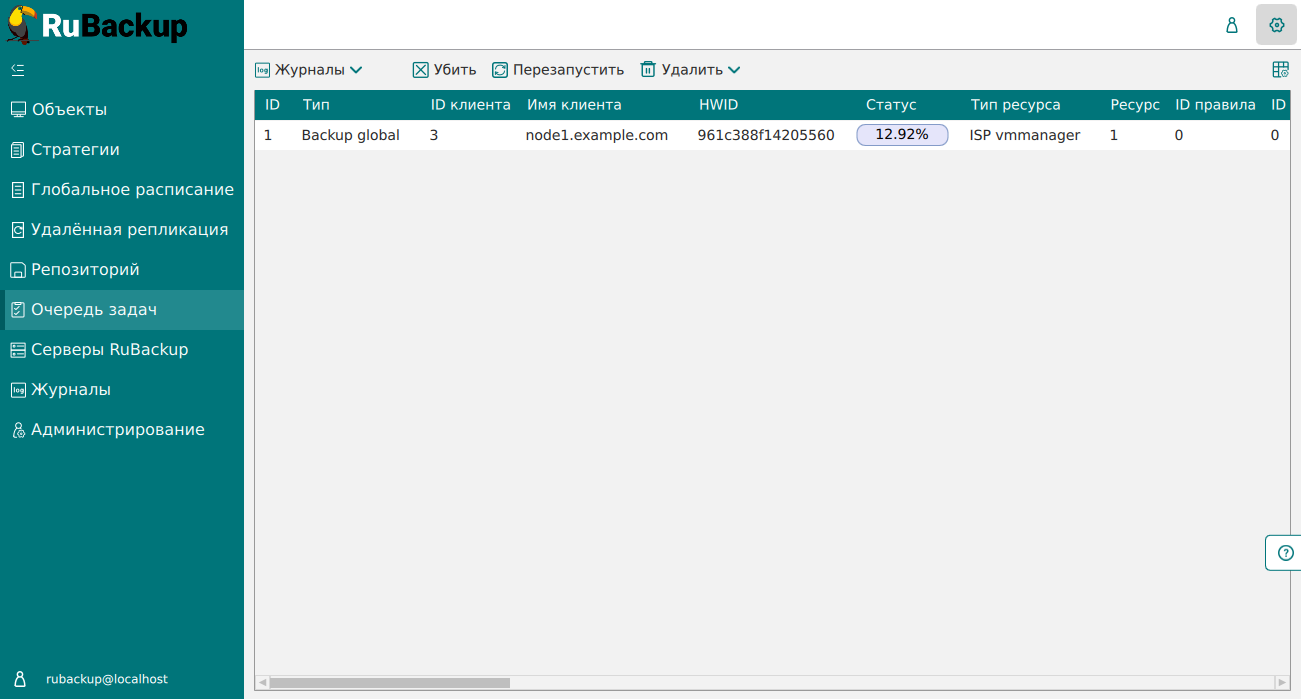Go to Стратегии in the sidebar

tap(75, 150)
